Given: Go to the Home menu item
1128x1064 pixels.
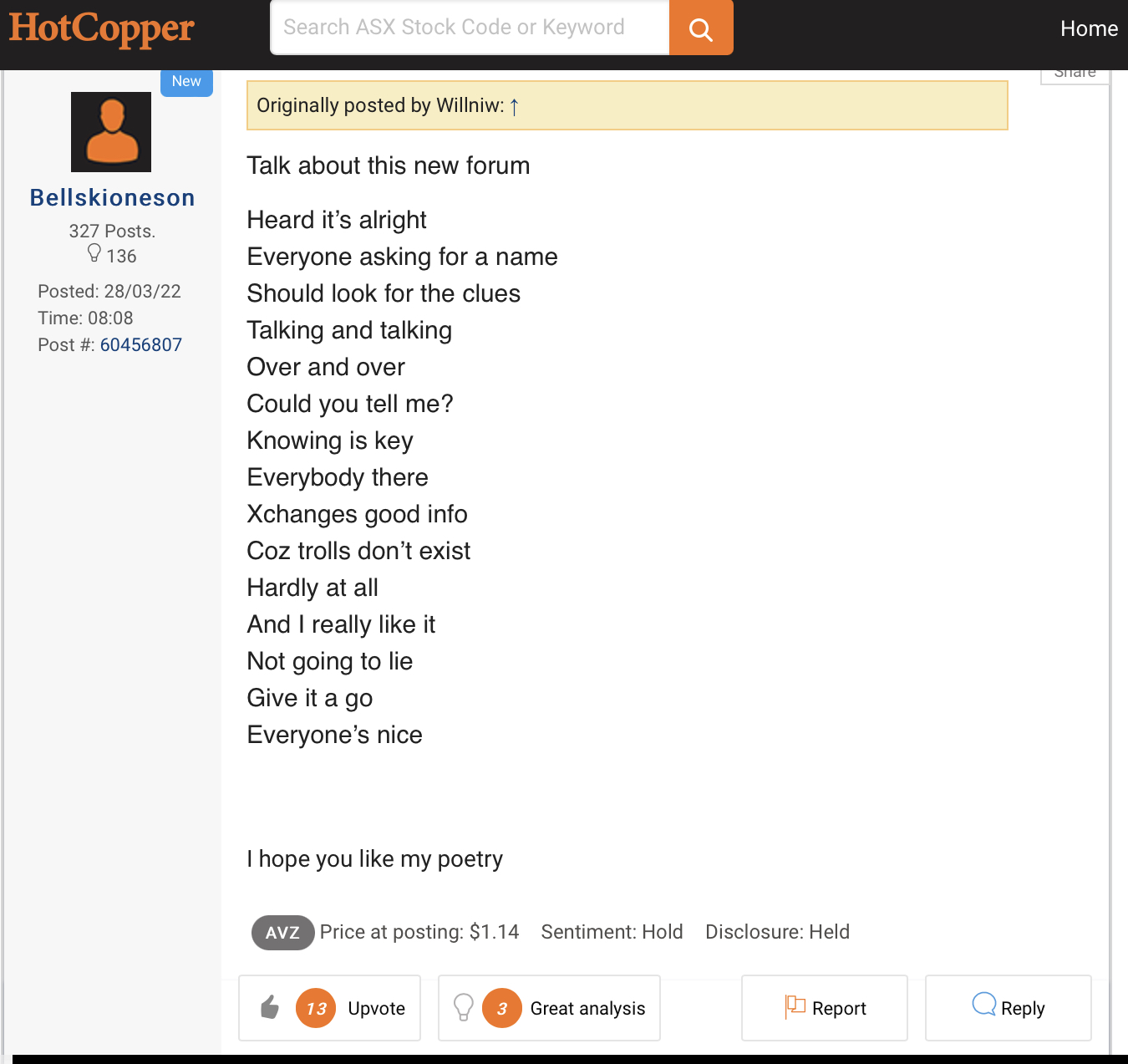Looking at the screenshot, I should pyautogui.click(x=1089, y=28).
